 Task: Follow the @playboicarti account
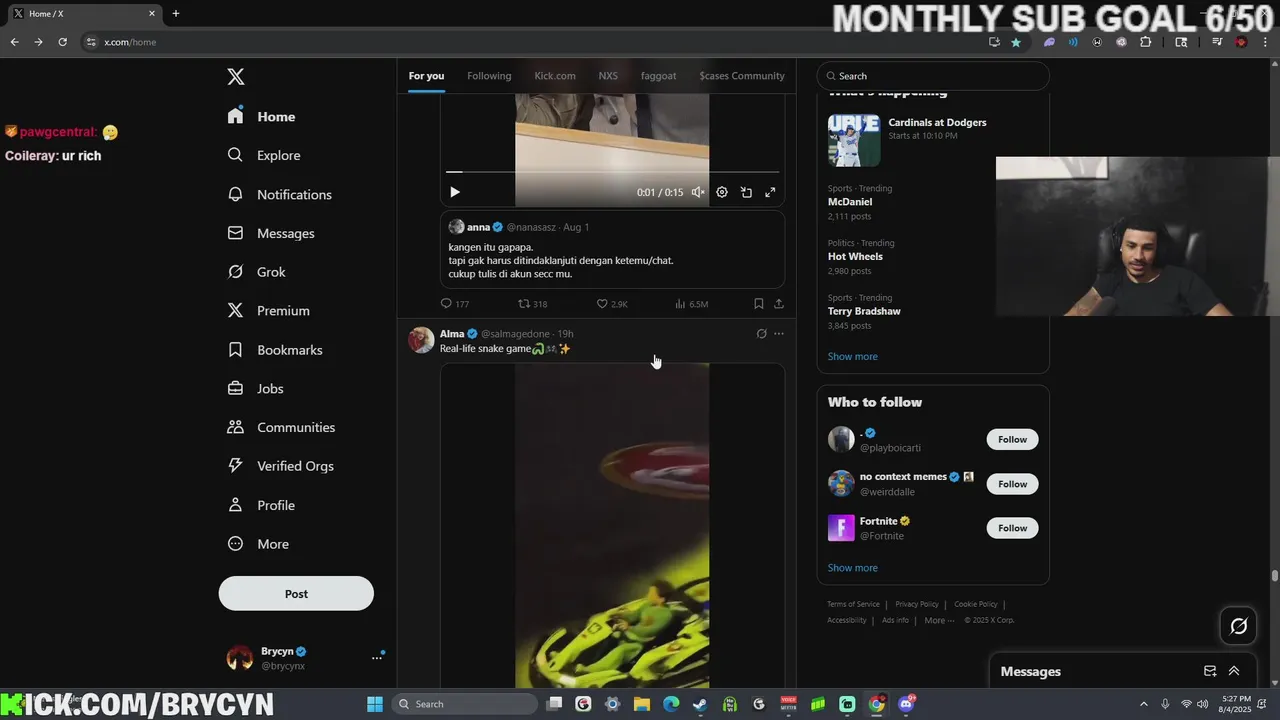tap(1012, 439)
